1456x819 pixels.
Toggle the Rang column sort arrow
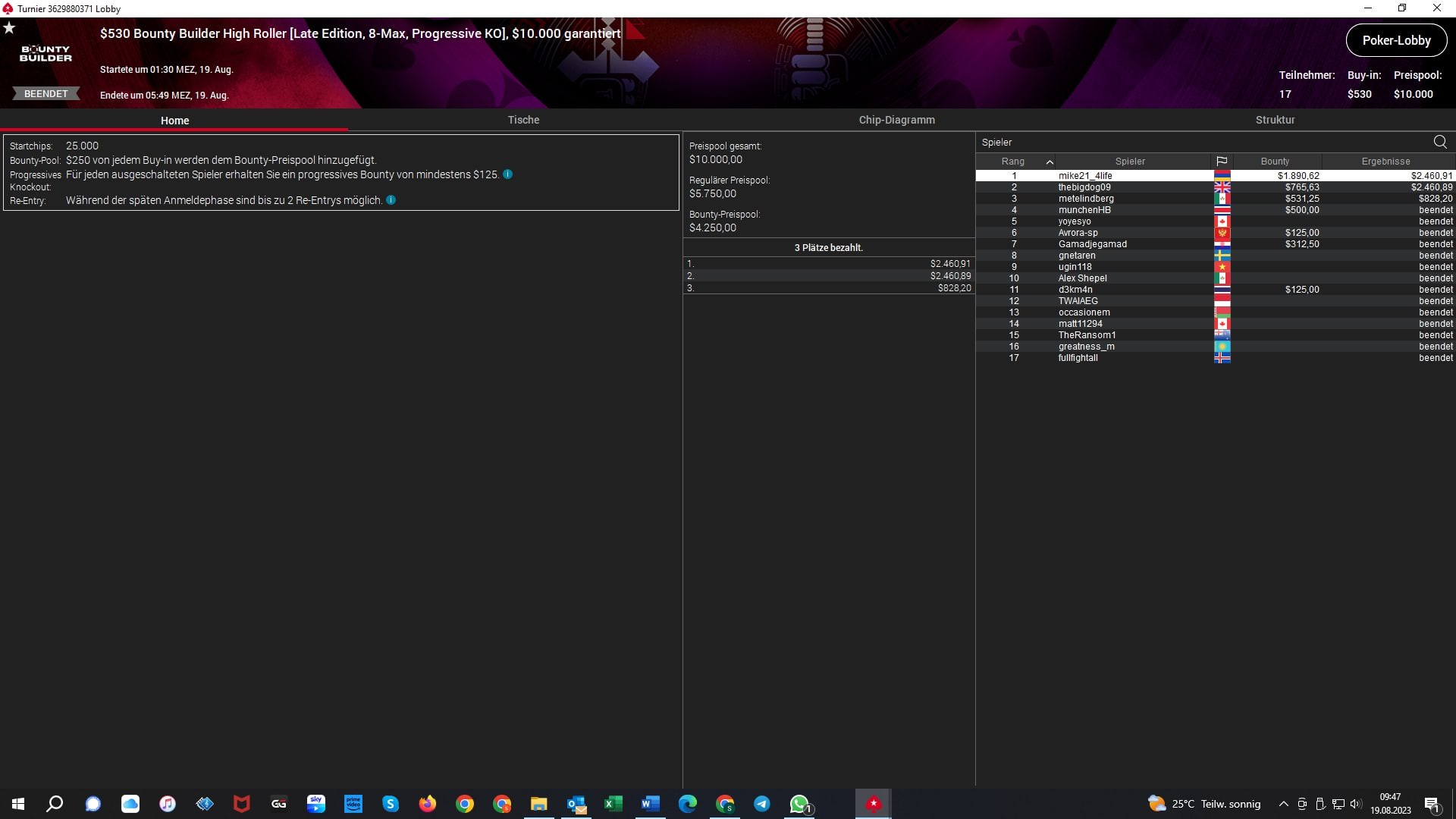pos(1050,162)
